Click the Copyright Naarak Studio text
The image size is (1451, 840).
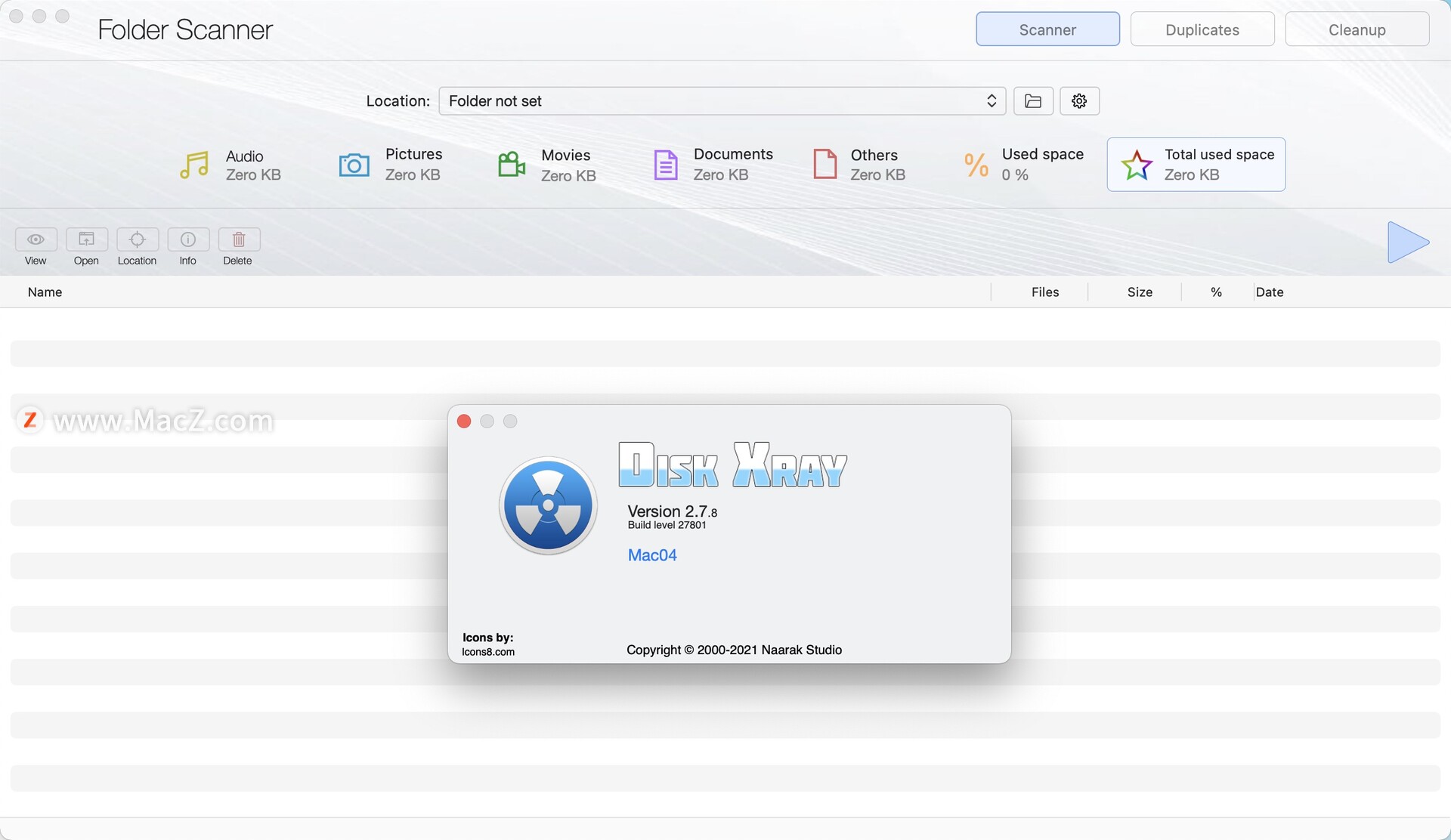(734, 650)
